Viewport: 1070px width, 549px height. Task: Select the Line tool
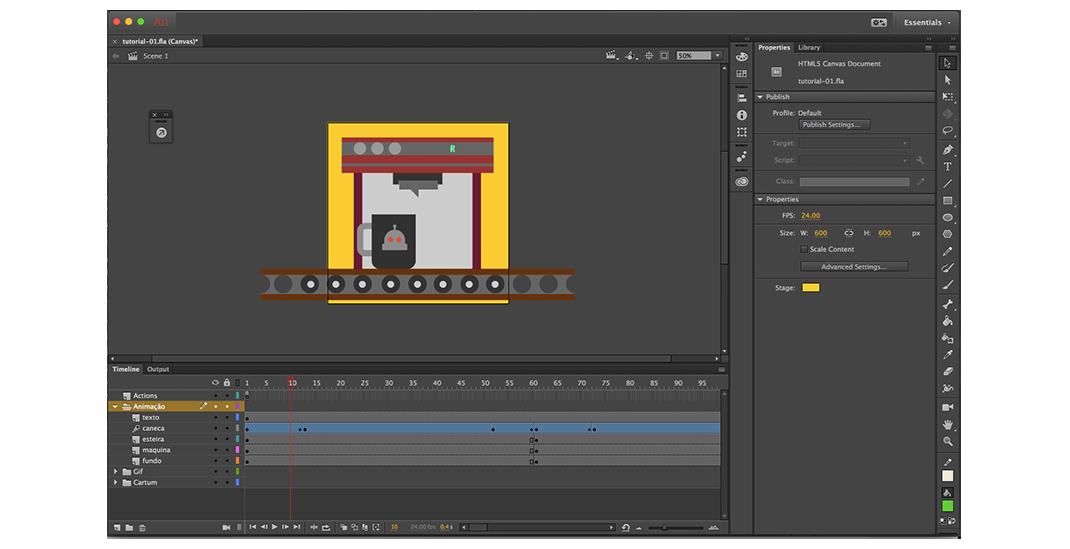tap(947, 183)
